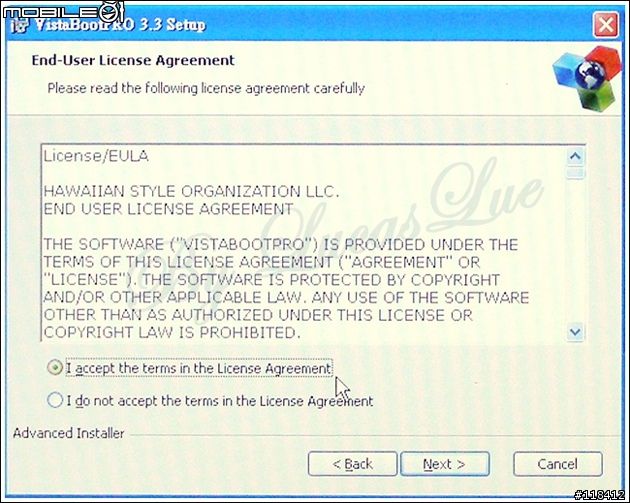Select "I accept the terms" radio button
The image size is (630, 503).
55,367
